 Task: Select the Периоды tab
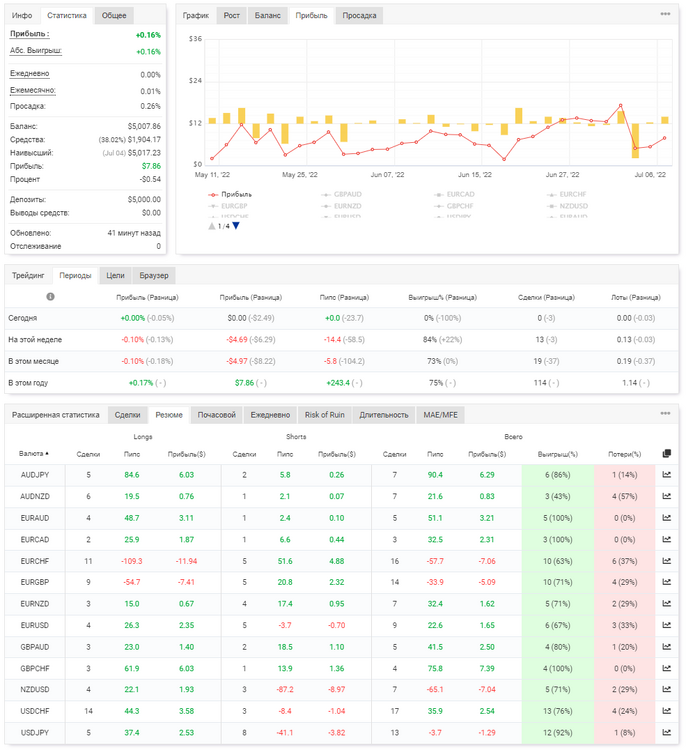[75, 276]
